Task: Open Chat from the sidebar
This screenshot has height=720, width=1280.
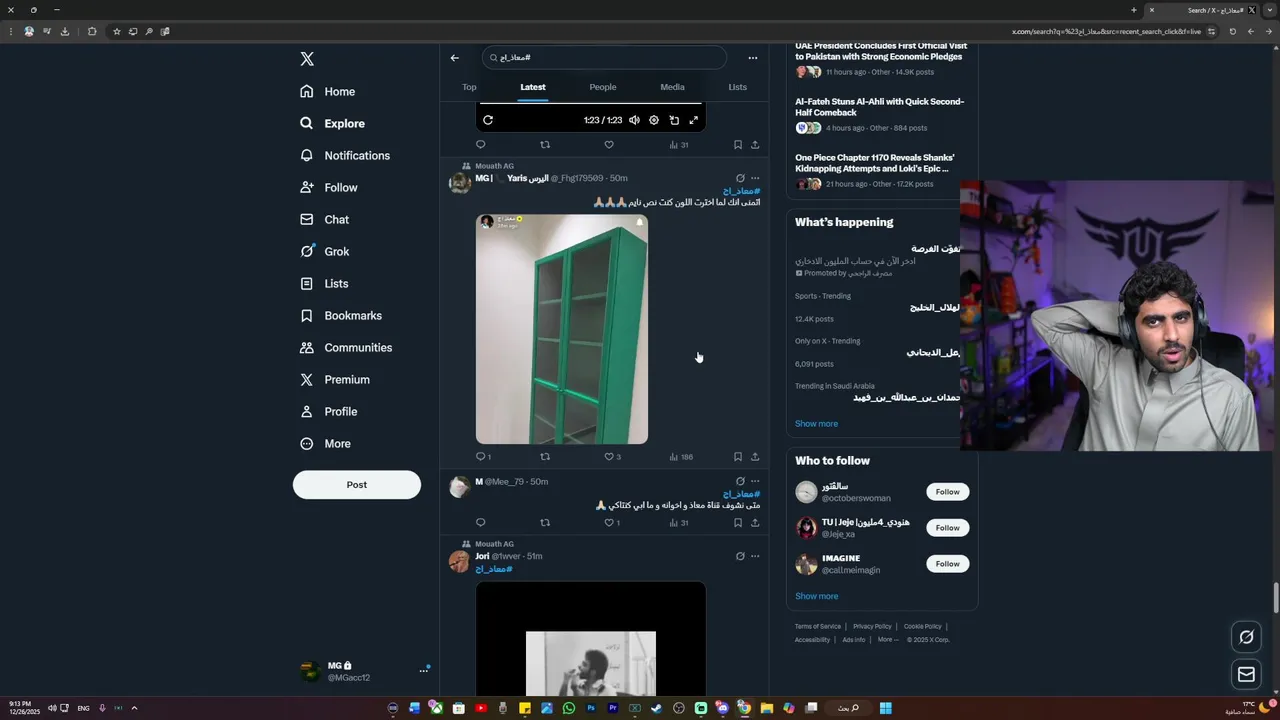Action: pos(324,220)
